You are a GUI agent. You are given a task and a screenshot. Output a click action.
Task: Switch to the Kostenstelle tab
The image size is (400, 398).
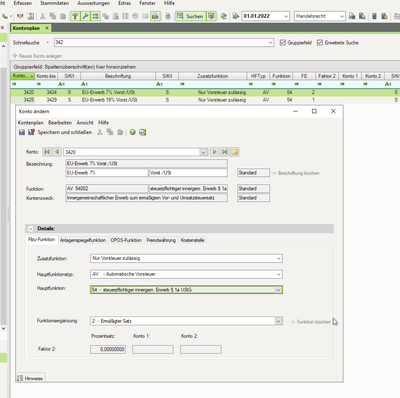point(192,240)
